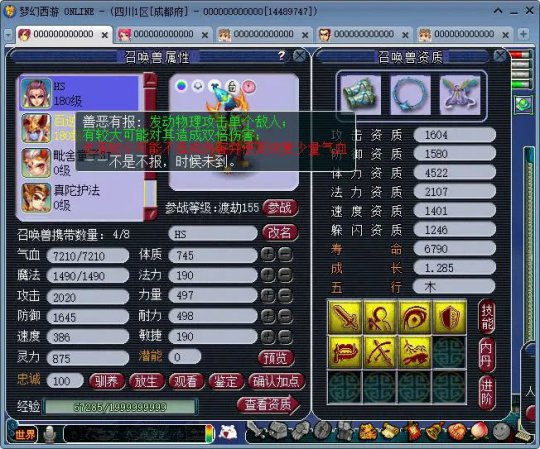Click the golden bell icon in toolbar
Screen dimensions: 540x449
coord(435,431)
